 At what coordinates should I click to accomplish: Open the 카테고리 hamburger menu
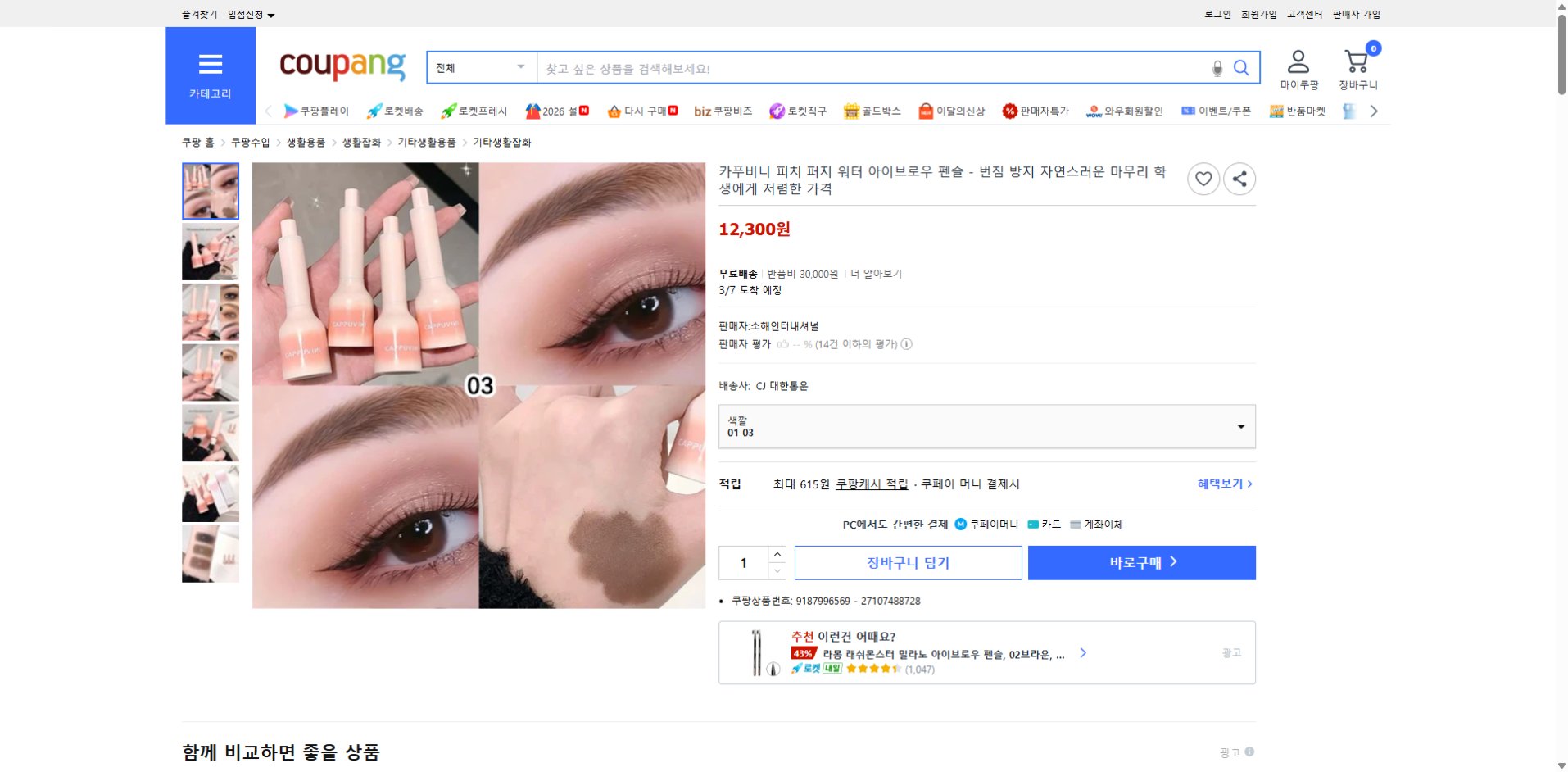pyautogui.click(x=211, y=65)
